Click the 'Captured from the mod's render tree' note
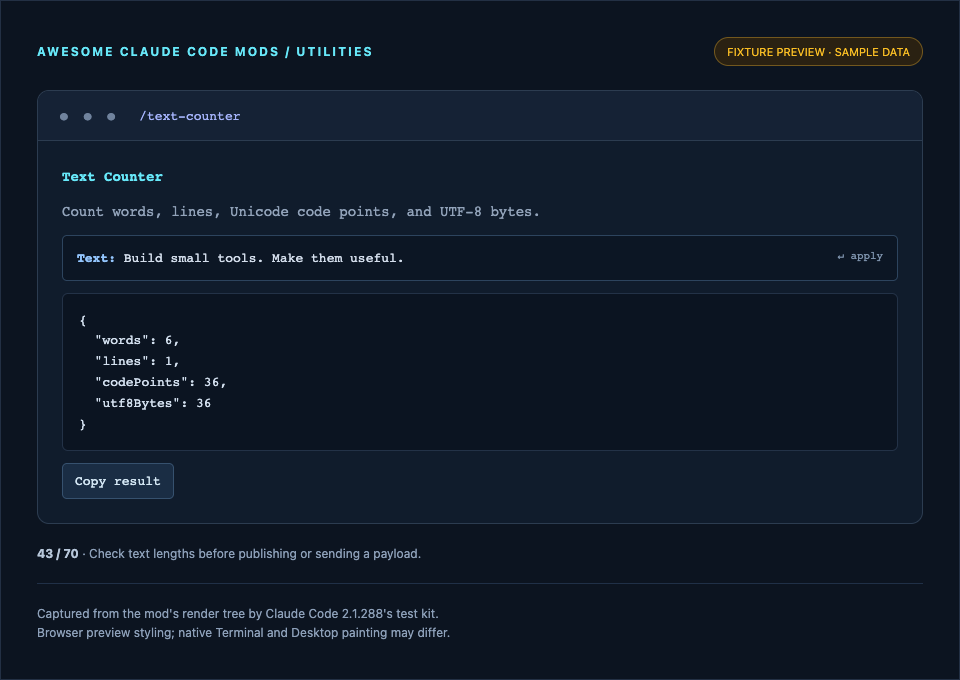The image size is (960, 680). coord(238,614)
